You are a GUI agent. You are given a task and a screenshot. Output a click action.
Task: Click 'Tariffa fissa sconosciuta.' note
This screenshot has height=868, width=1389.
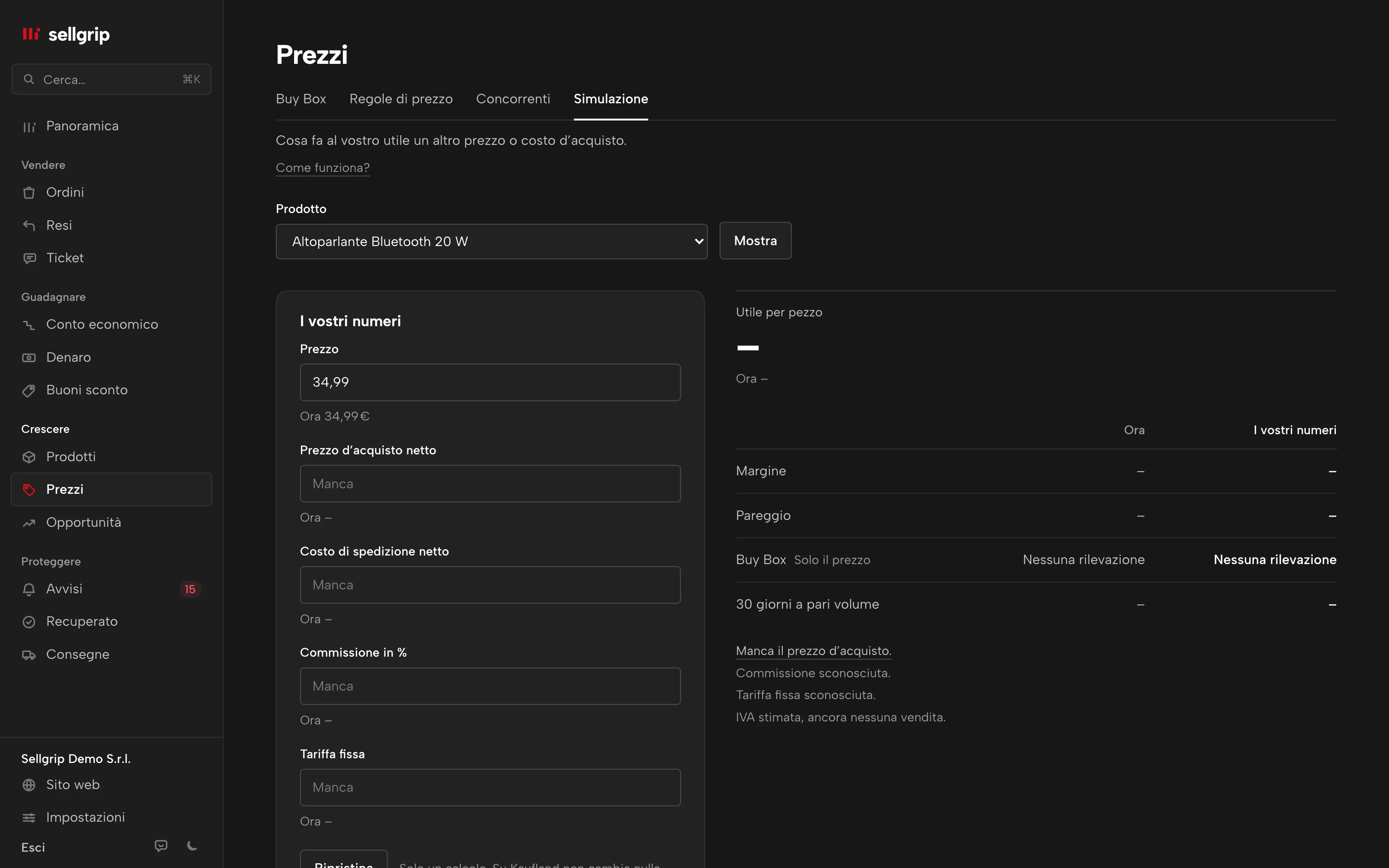click(x=806, y=695)
